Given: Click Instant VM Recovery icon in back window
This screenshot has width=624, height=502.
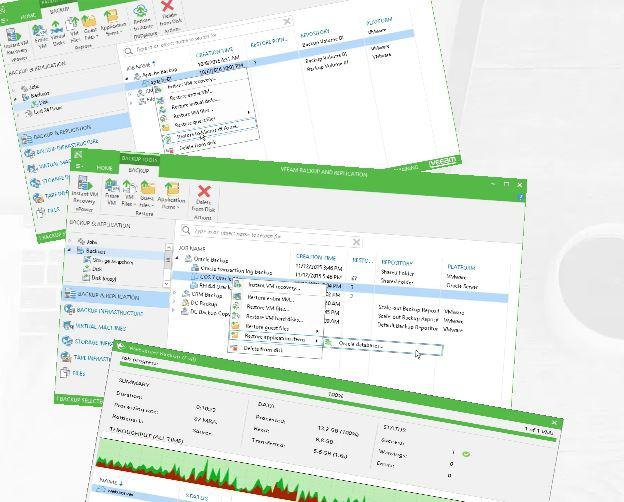Looking at the screenshot, I should 13,35.
